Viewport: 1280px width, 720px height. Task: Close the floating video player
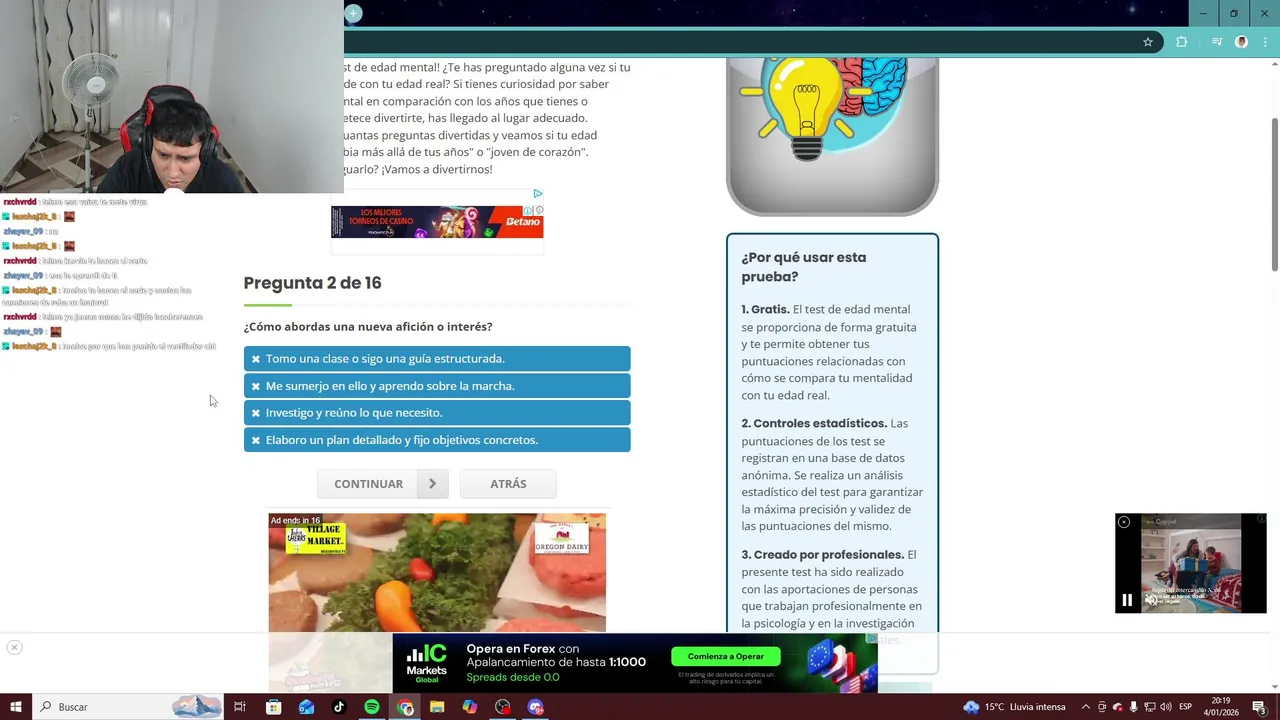point(1124,522)
